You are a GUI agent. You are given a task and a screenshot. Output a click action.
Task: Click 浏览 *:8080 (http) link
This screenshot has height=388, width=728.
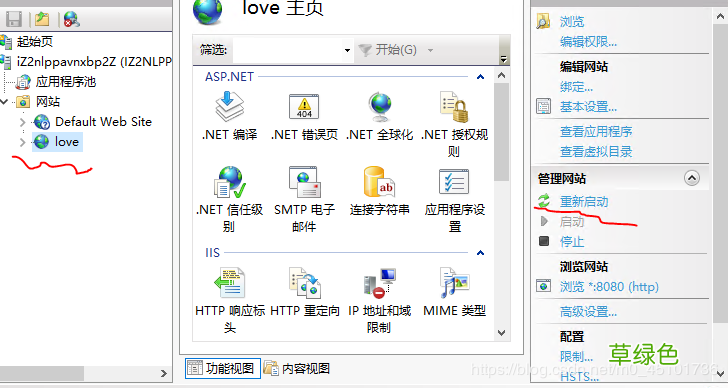coord(609,286)
